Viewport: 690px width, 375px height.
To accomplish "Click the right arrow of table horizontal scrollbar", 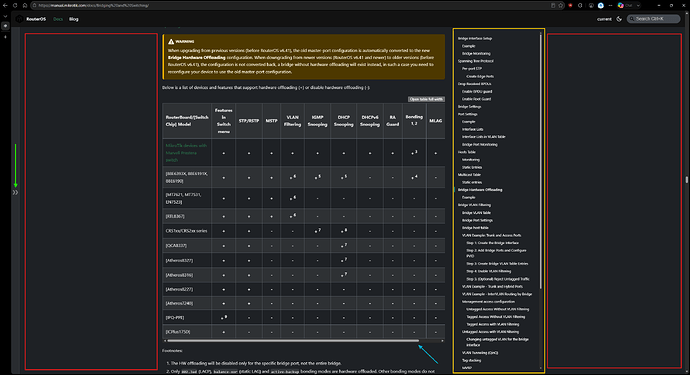I will point(442,341).
